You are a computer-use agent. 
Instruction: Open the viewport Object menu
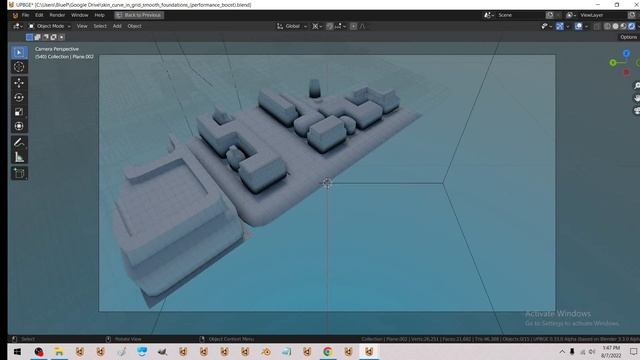(x=134, y=26)
